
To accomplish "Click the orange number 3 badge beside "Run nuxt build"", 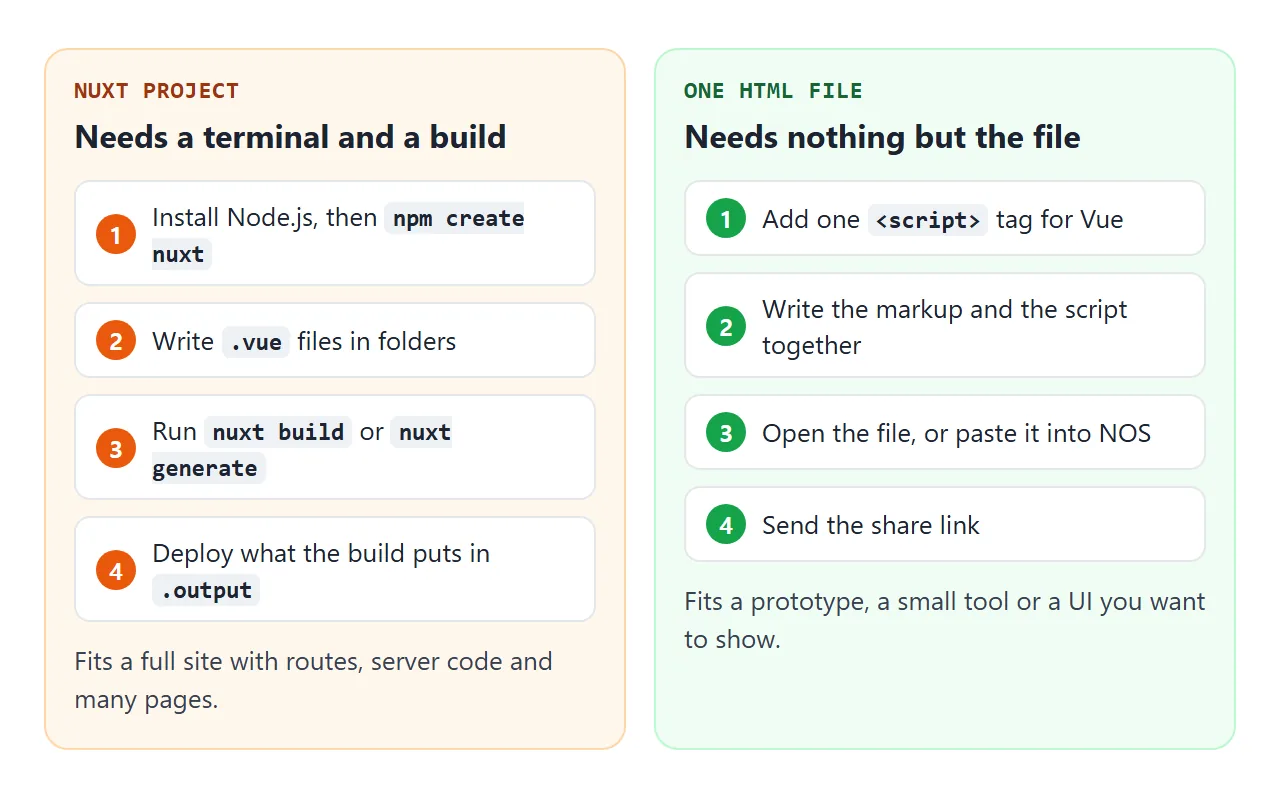I will [116, 448].
